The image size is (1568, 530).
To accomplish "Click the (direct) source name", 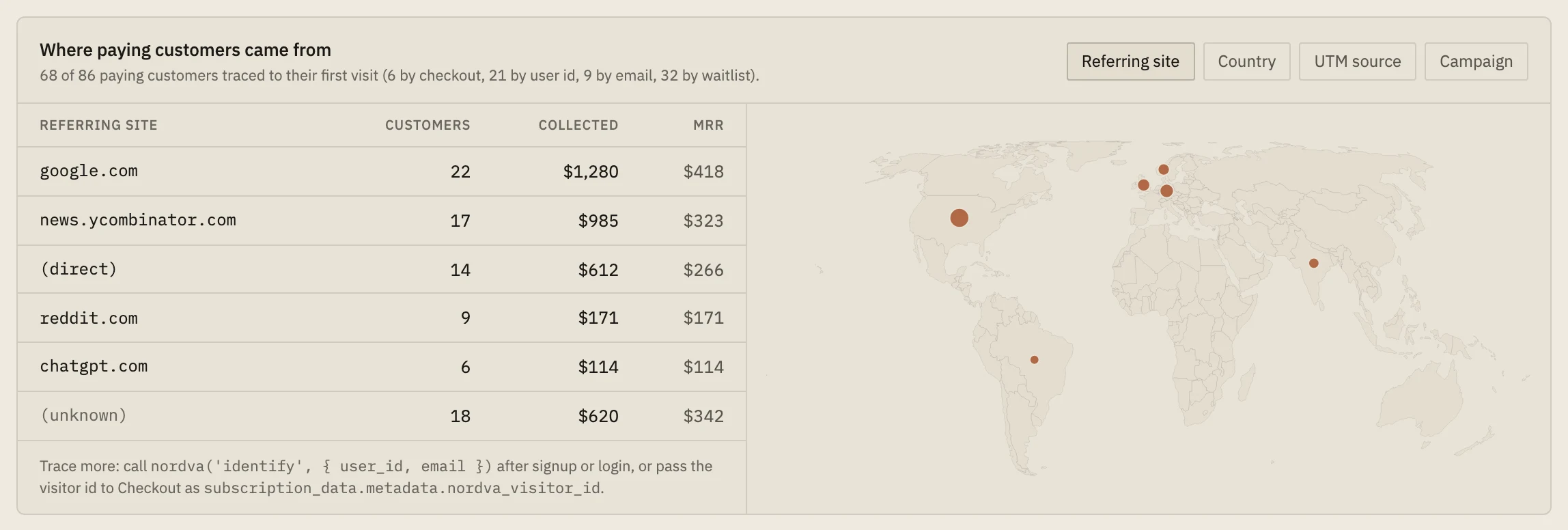I will point(79,269).
